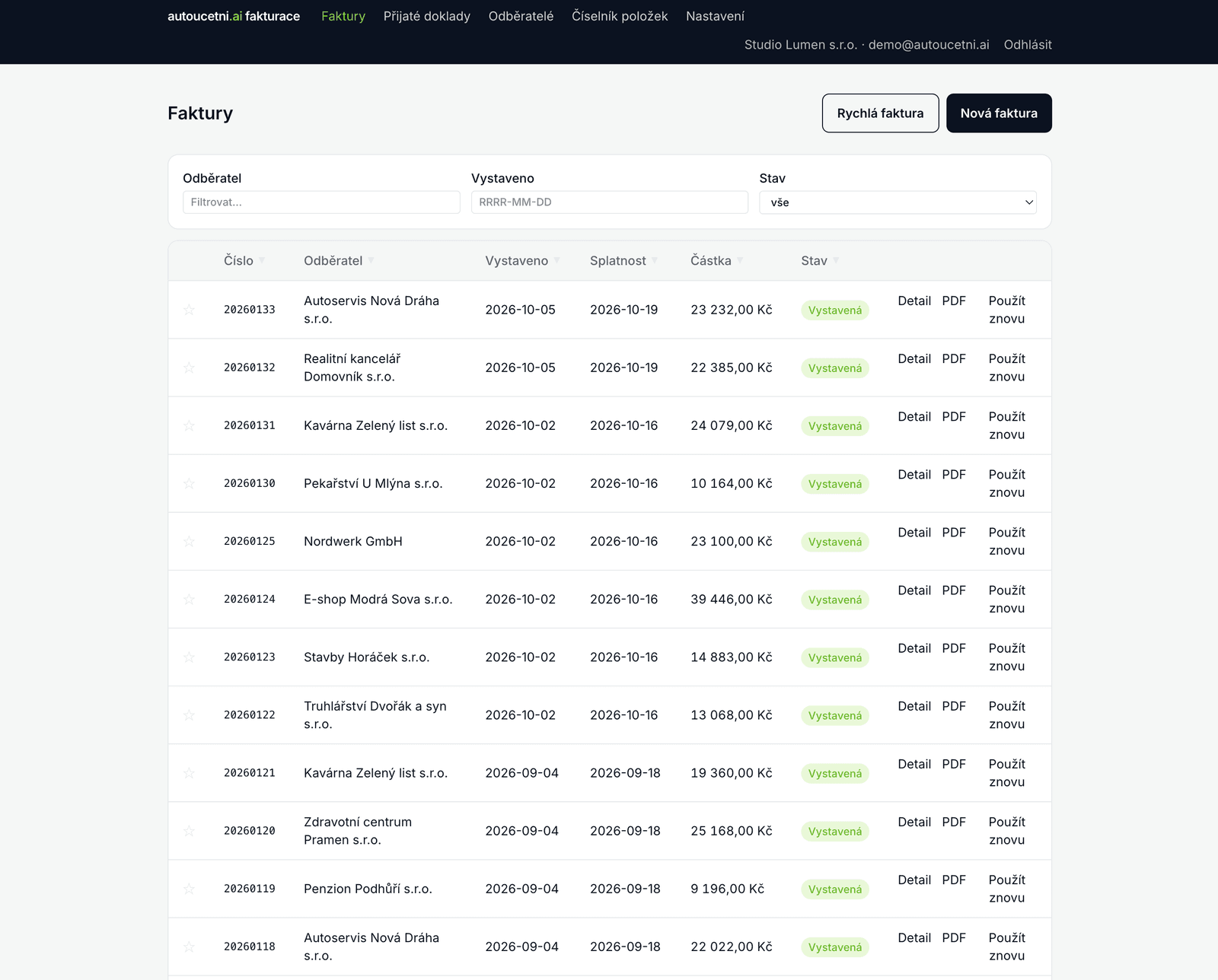This screenshot has height=980, width=1218.
Task: Sort by Vystaveno column header
Action: [522, 261]
